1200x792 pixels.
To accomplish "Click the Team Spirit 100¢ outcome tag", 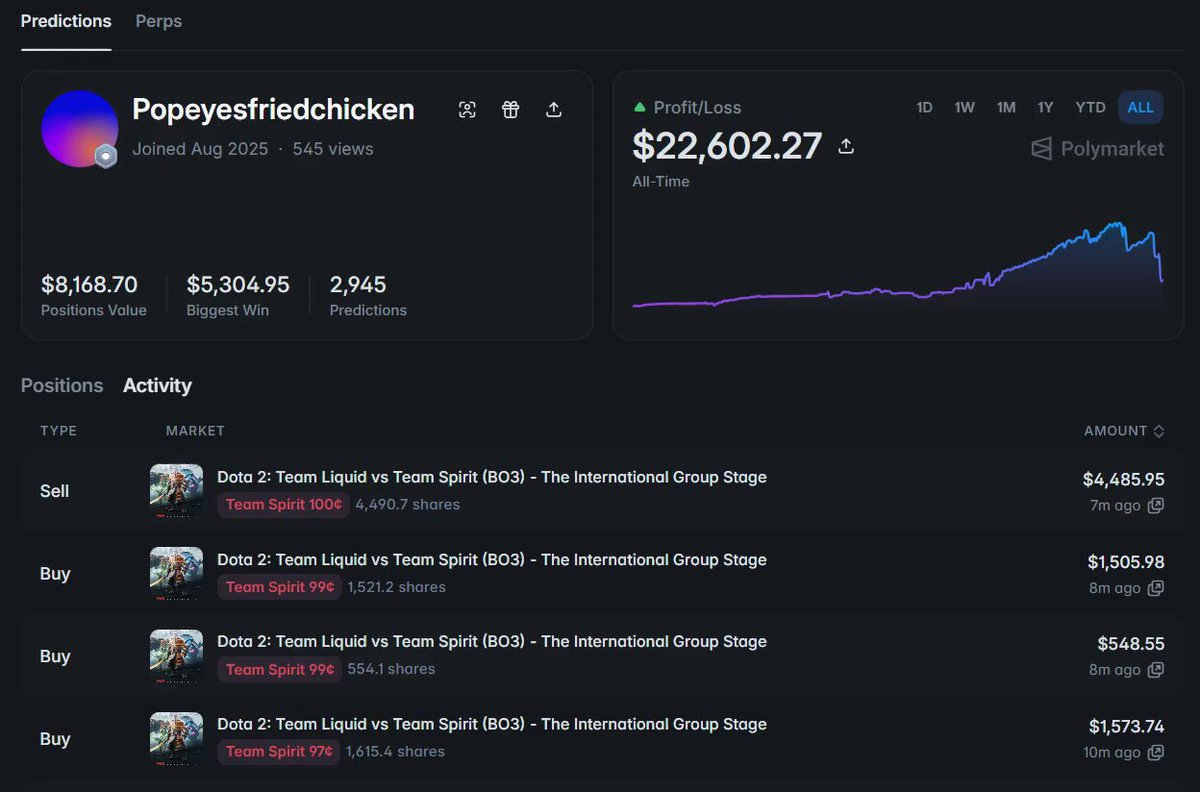I will pyautogui.click(x=284, y=504).
